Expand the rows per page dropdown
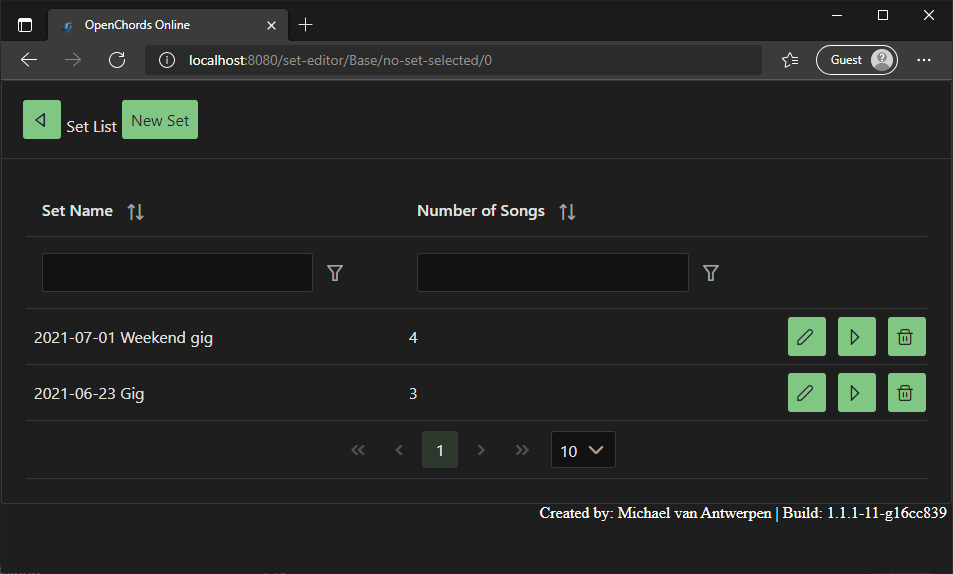 pos(583,450)
